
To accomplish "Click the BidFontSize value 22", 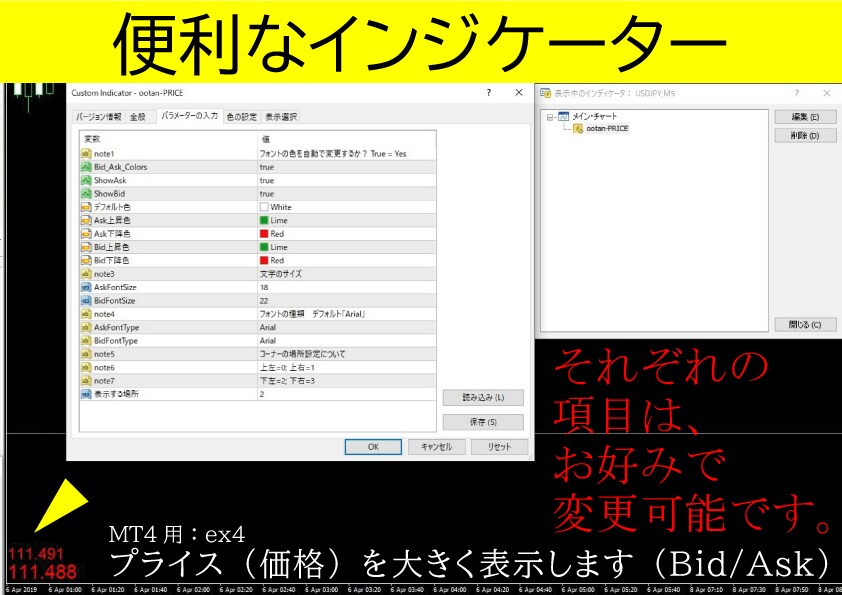I will point(264,301).
